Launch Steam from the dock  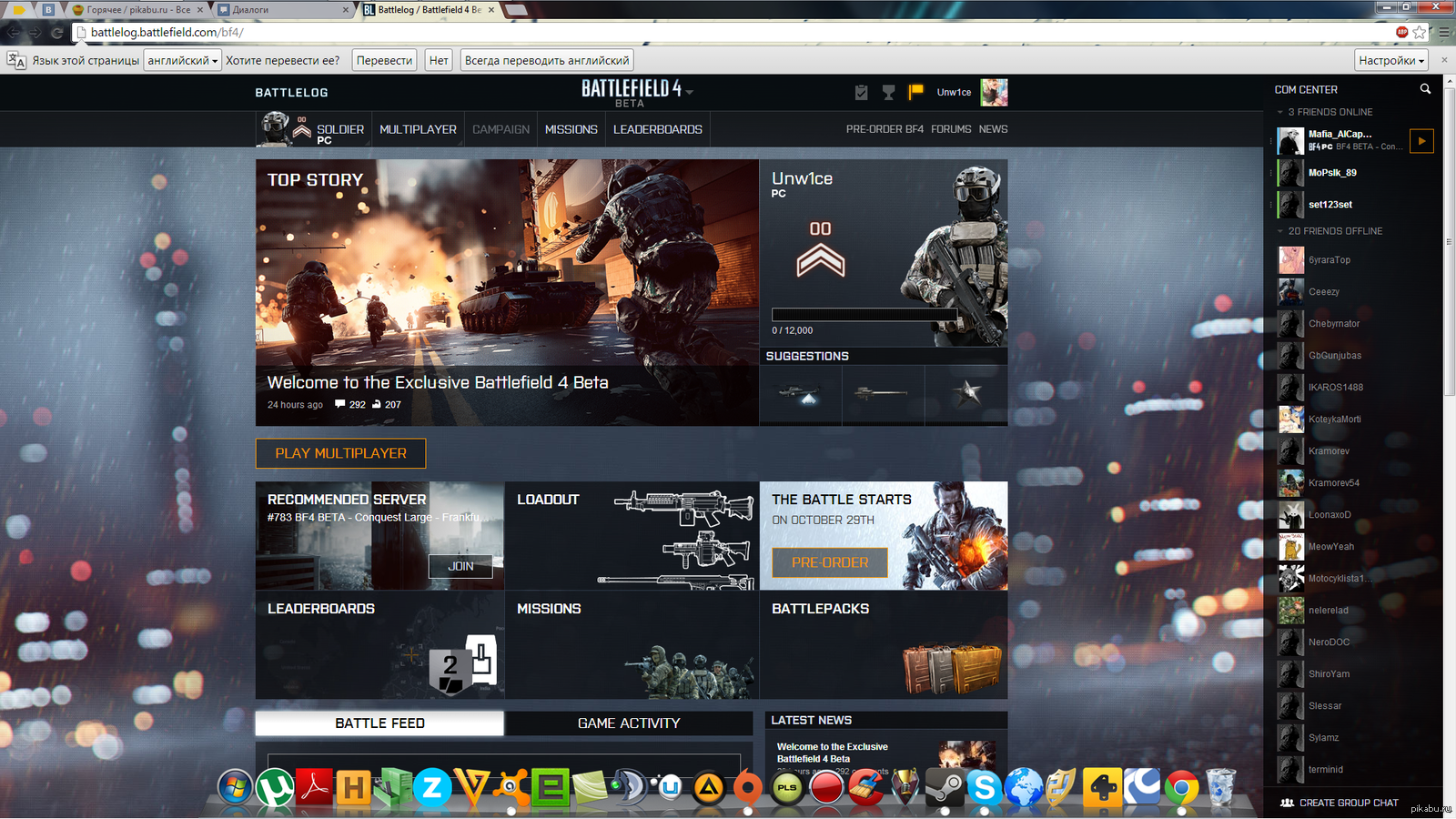(x=945, y=787)
